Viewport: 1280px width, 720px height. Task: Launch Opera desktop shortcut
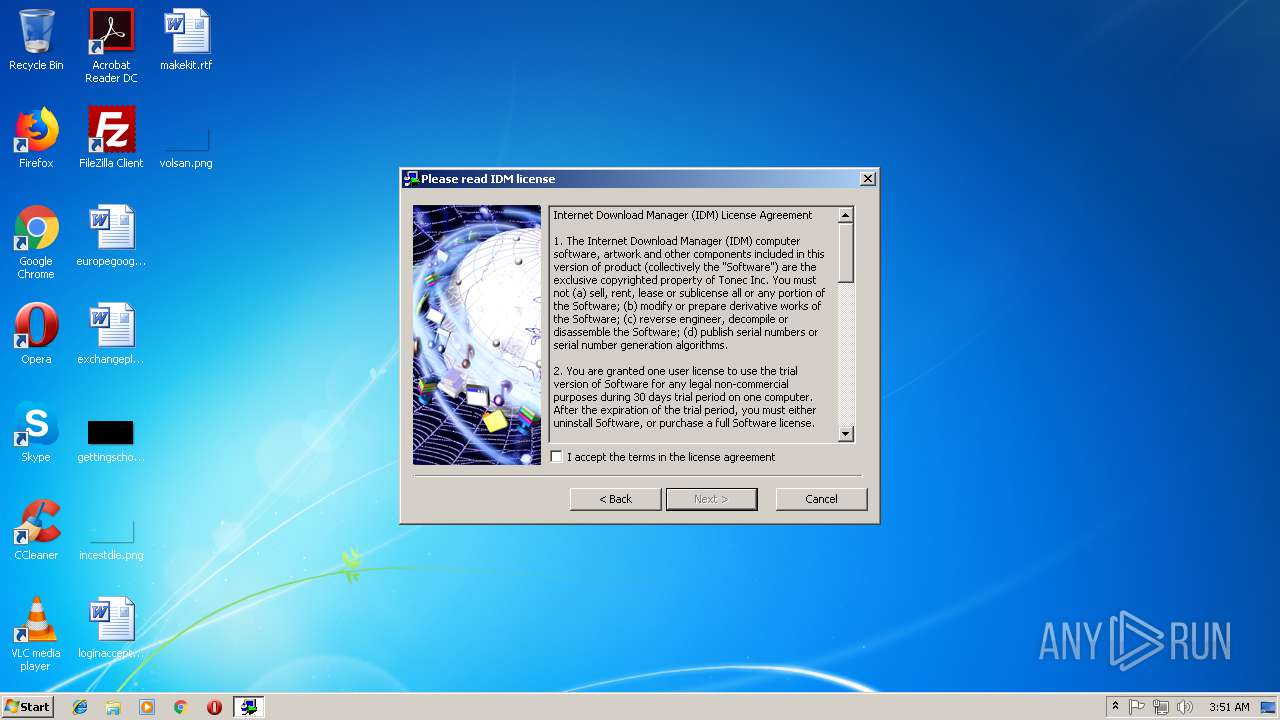click(x=36, y=334)
